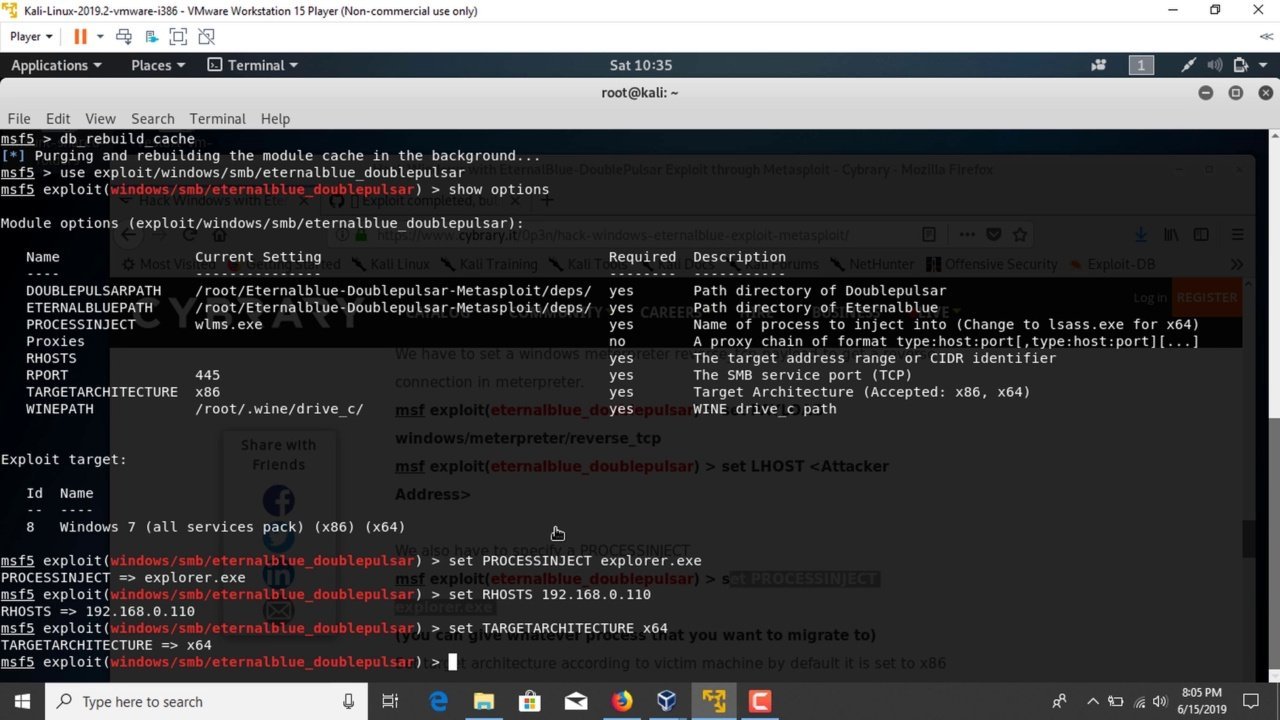Click the "WINEPATH" option name

[60, 408]
